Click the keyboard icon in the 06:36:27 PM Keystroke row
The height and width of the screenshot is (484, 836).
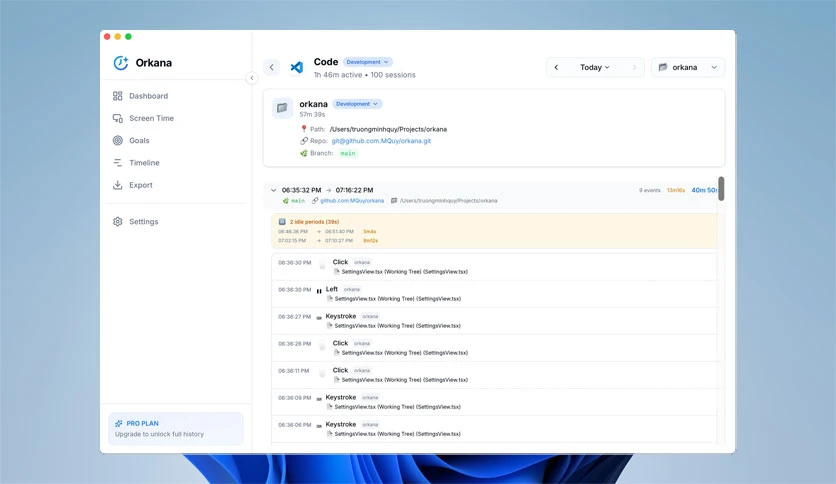coord(319,318)
